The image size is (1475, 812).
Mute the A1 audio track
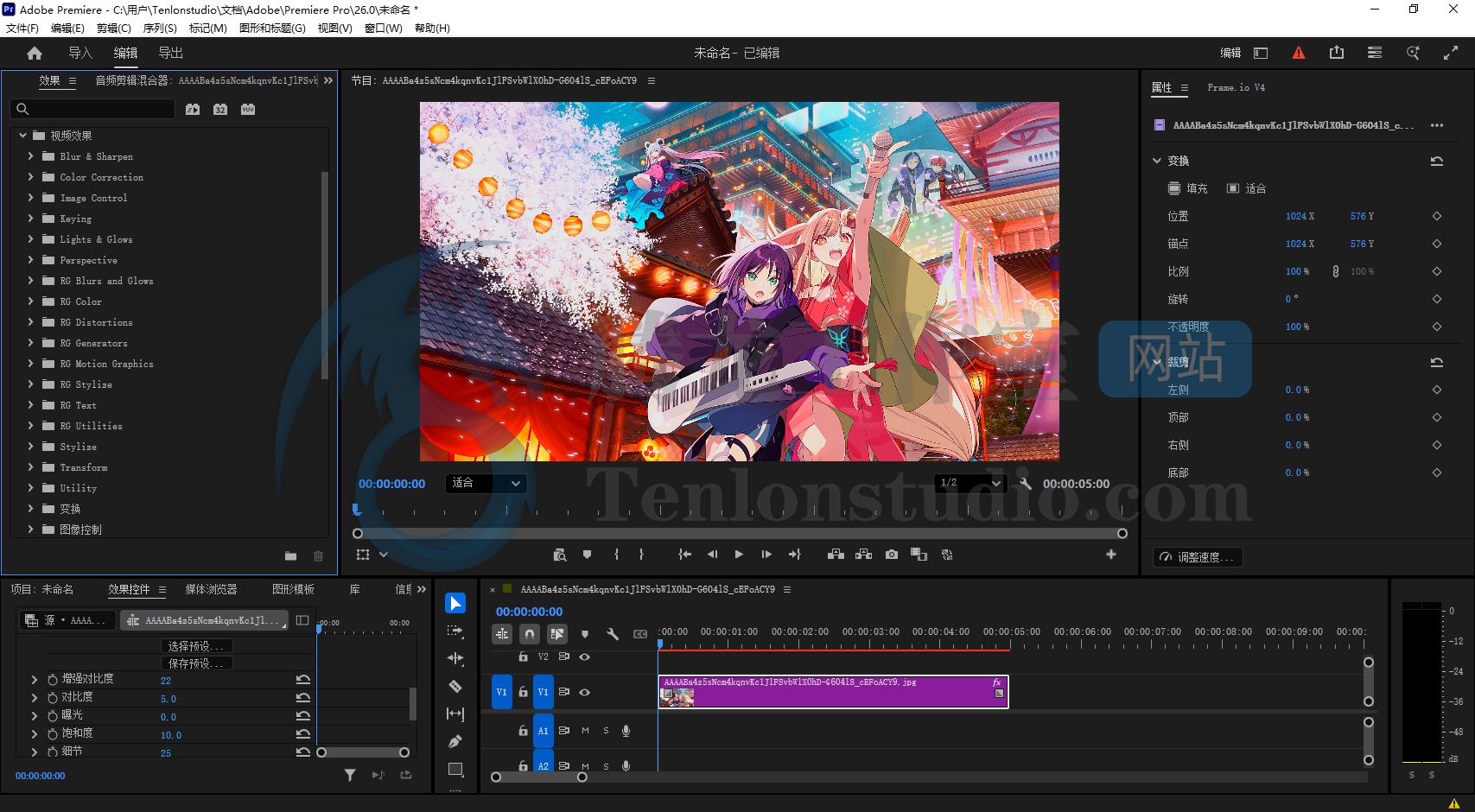coord(585,731)
